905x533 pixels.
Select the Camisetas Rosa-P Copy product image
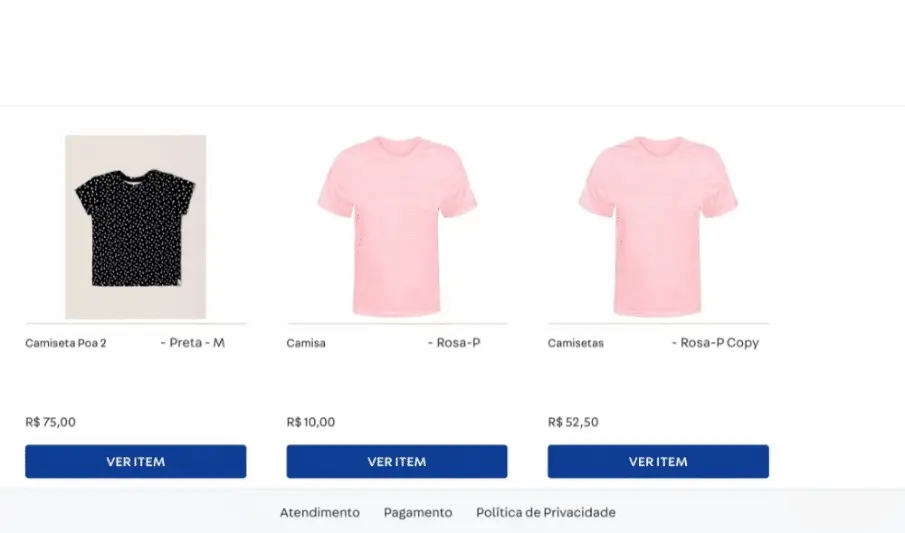658,227
